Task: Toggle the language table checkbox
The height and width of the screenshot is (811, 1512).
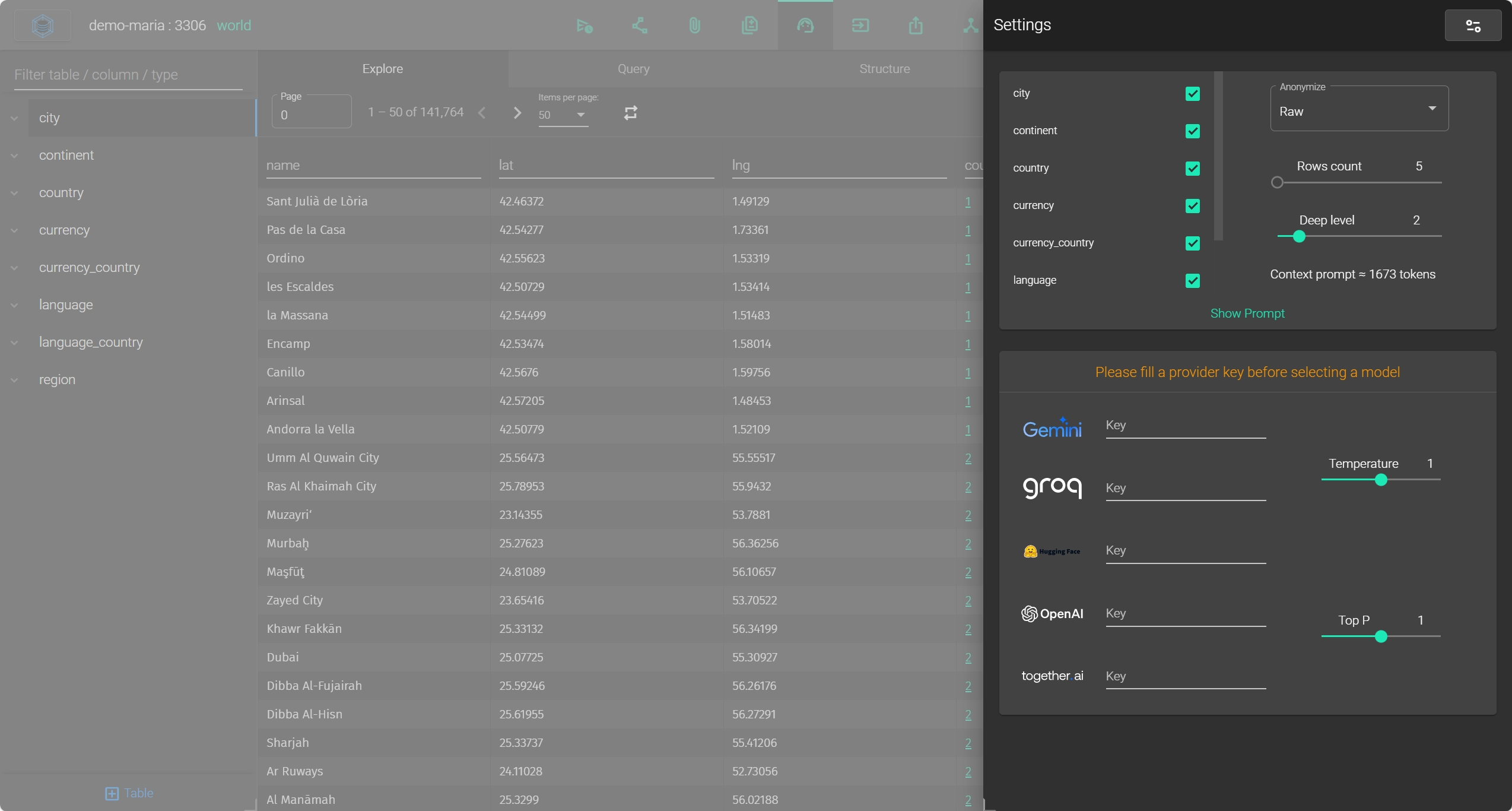Action: 1192,281
